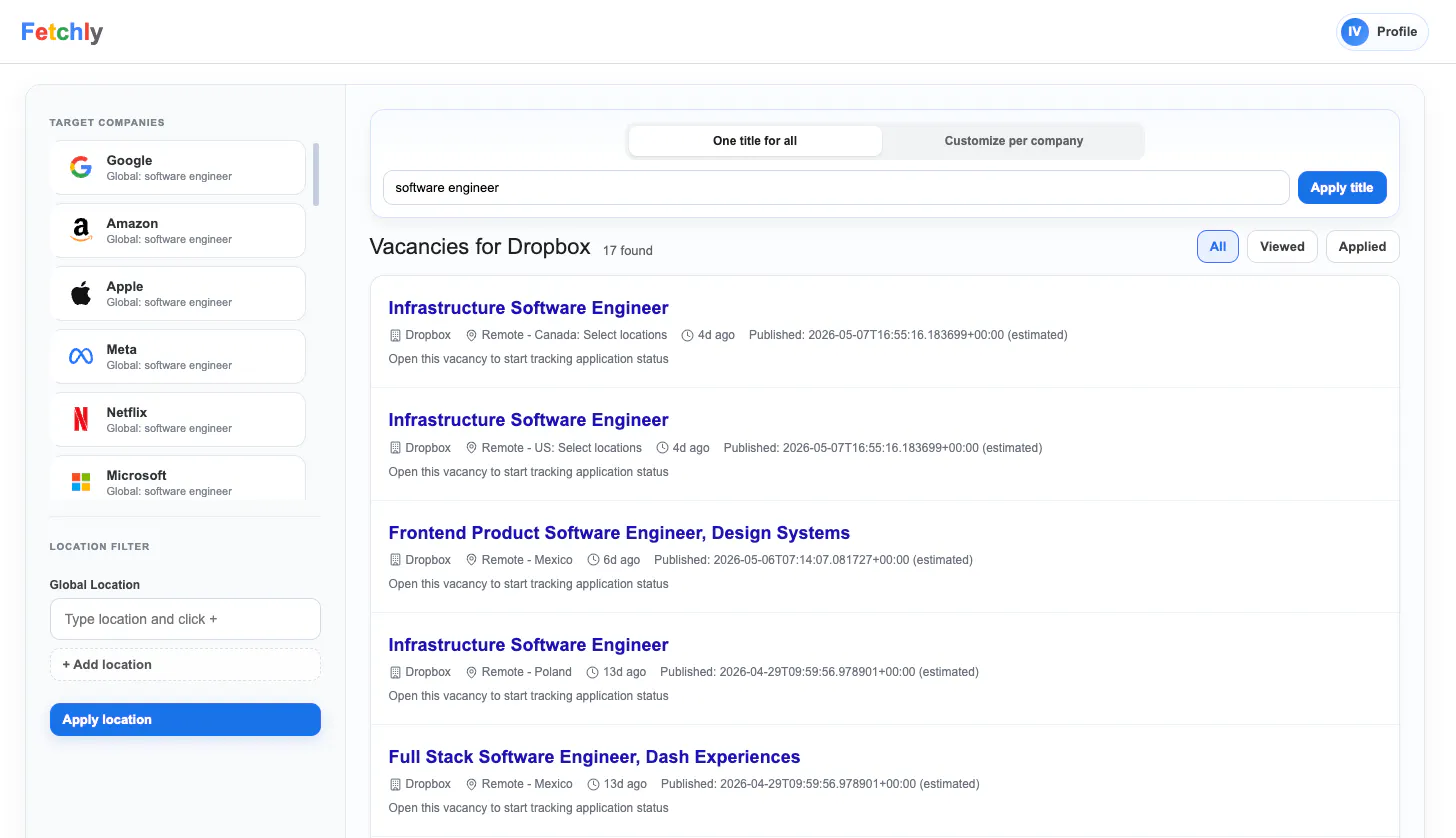This screenshot has height=838, width=1456.
Task: Click the '17 found' results count
Action: tap(628, 251)
